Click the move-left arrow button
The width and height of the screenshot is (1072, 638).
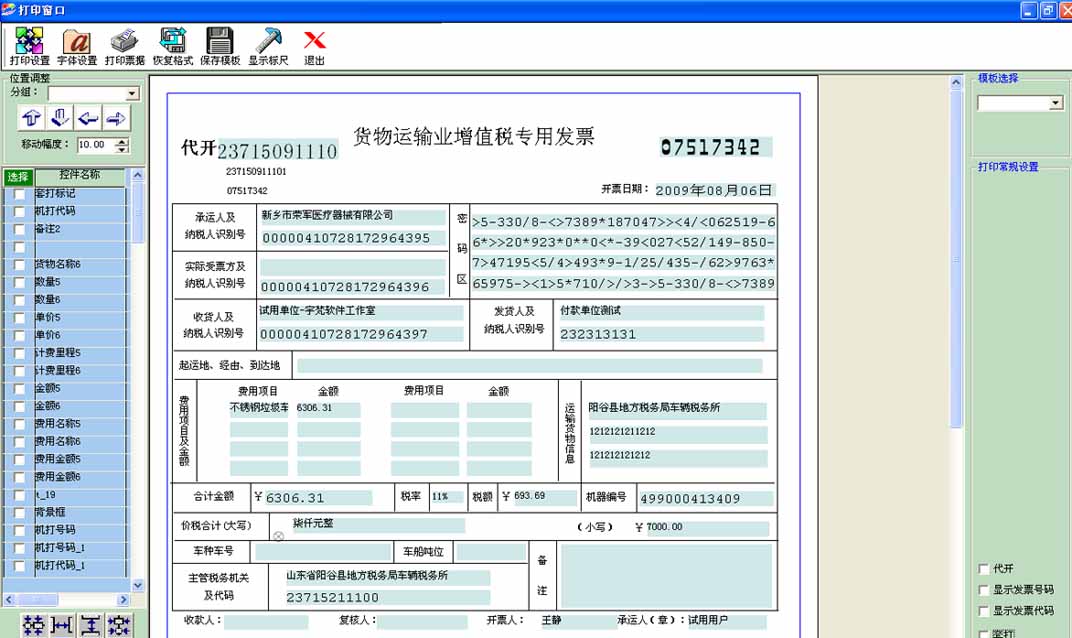click(x=88, y=118)
